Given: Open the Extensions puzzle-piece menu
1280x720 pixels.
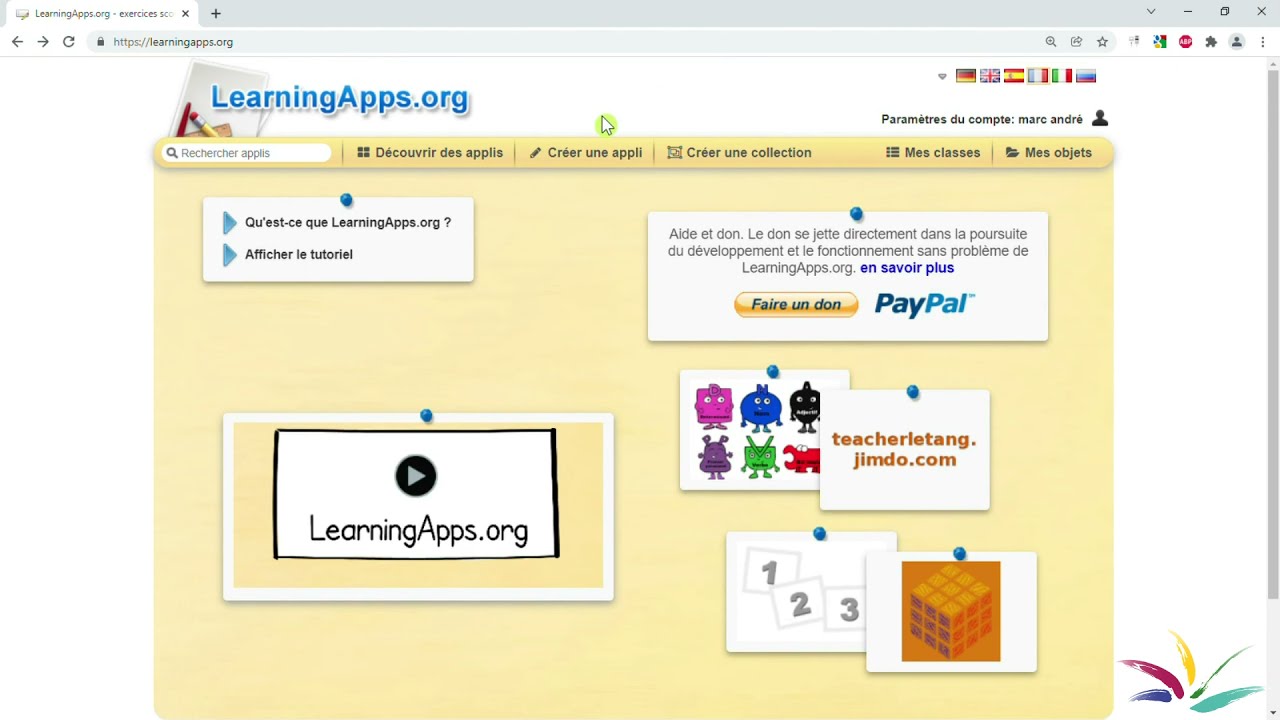Looking at the screenshot, I should (1211, 42).
